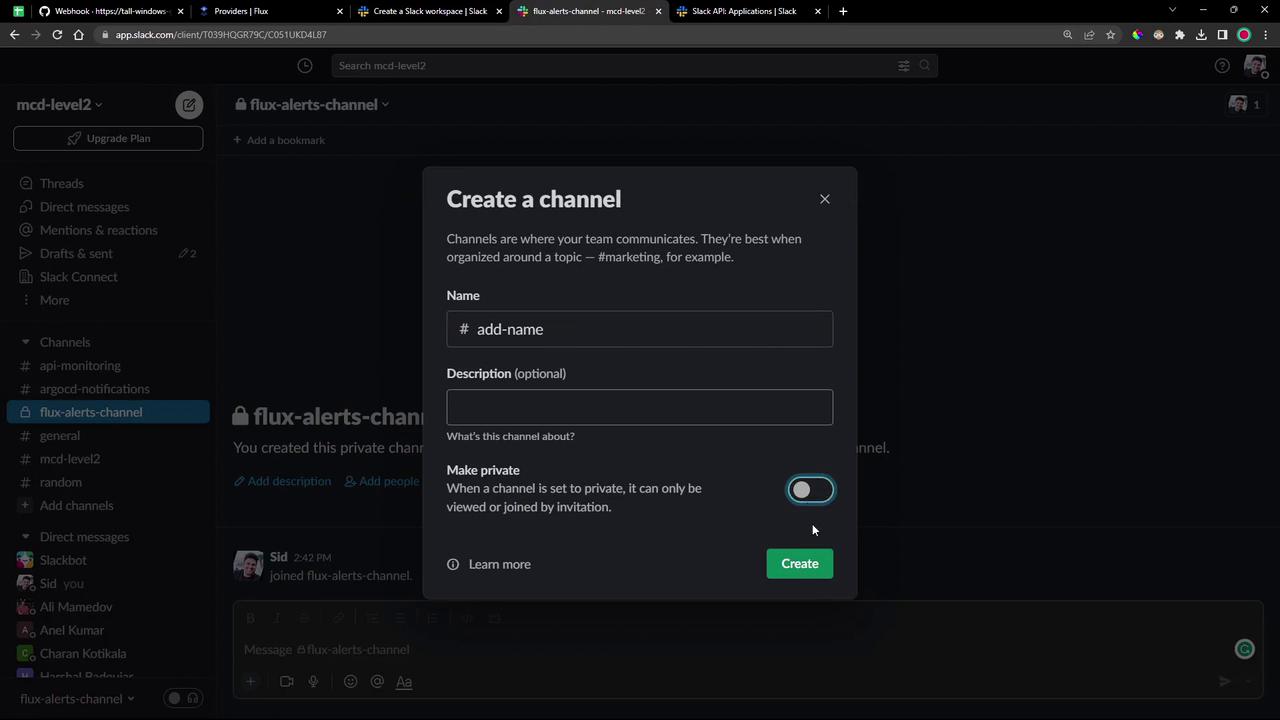Click the channel Name input field

[x=639, y=329]
